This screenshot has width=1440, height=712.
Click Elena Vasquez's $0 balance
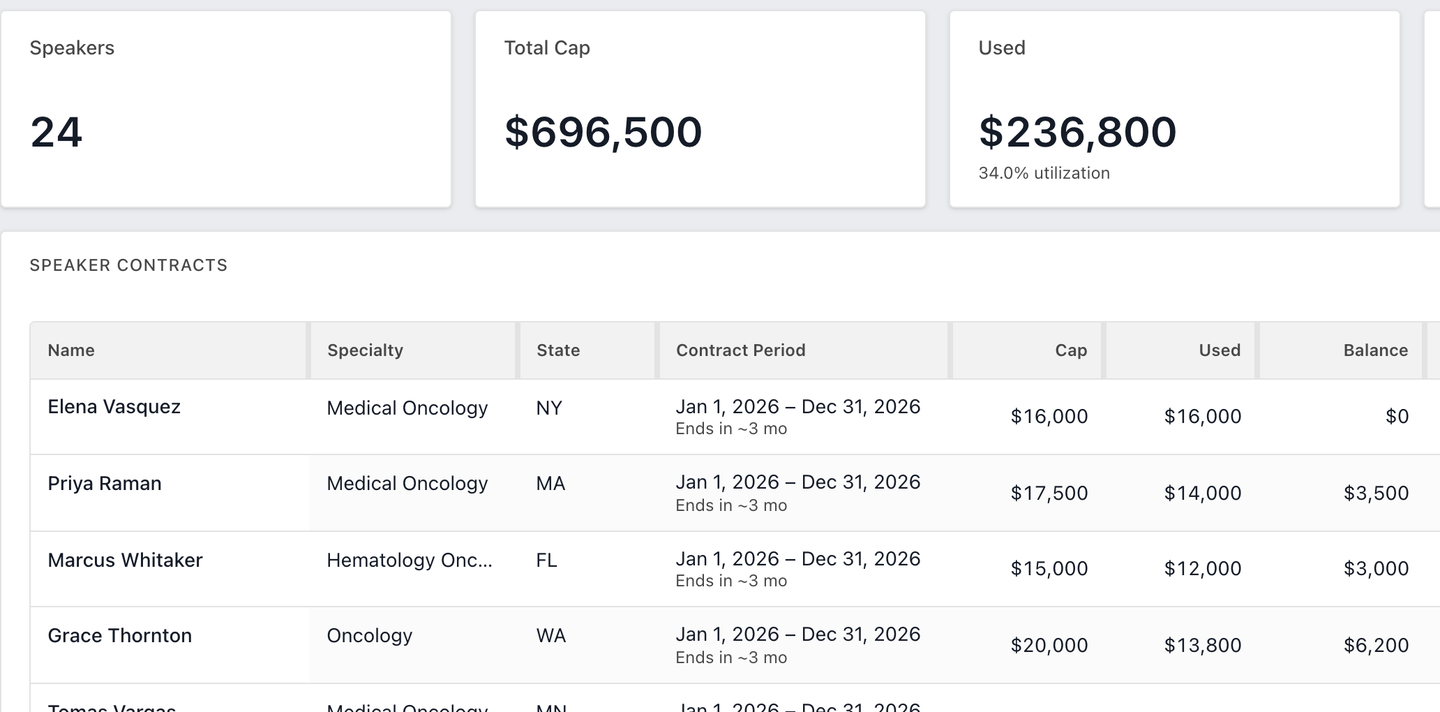pyautogui.click(x=1397, y=417)
